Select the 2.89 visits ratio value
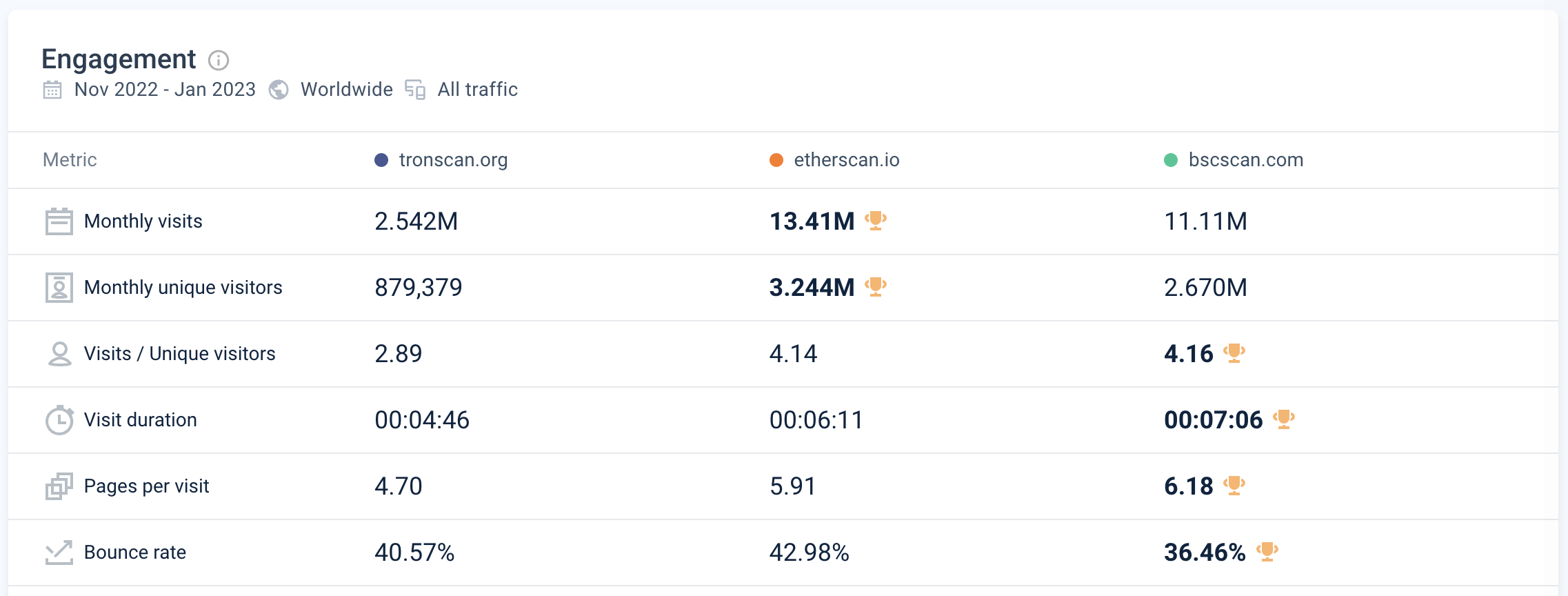1568x596 pixels. [399, 354]
